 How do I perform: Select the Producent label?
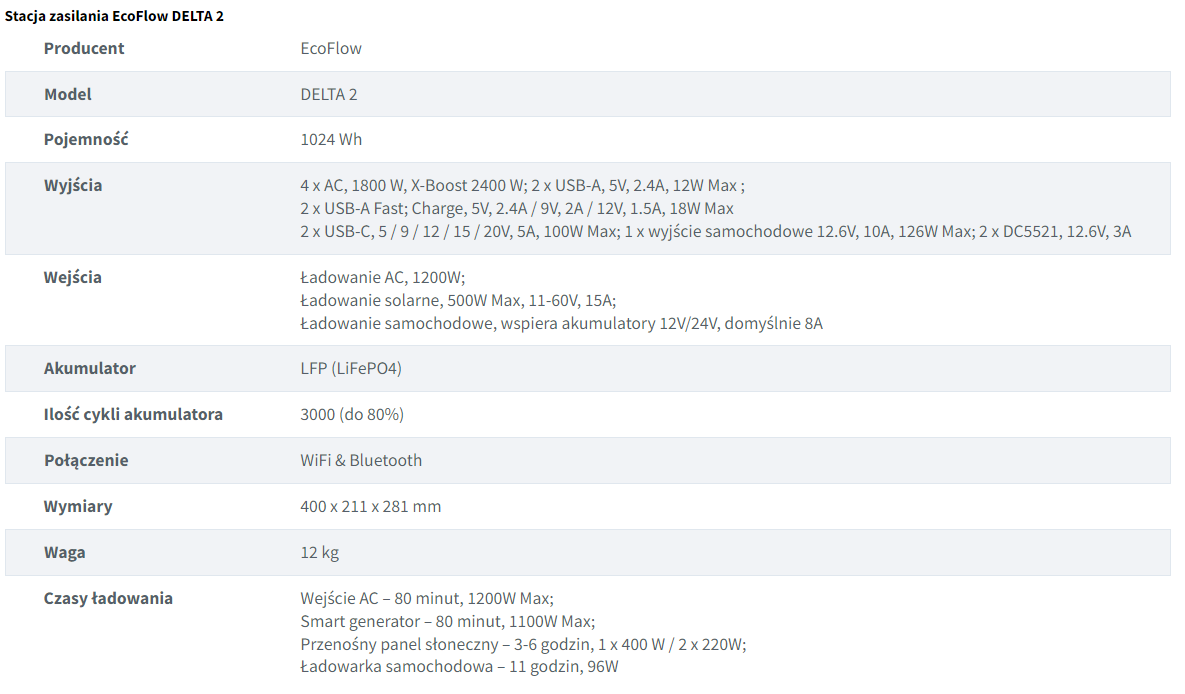(84, 48)
